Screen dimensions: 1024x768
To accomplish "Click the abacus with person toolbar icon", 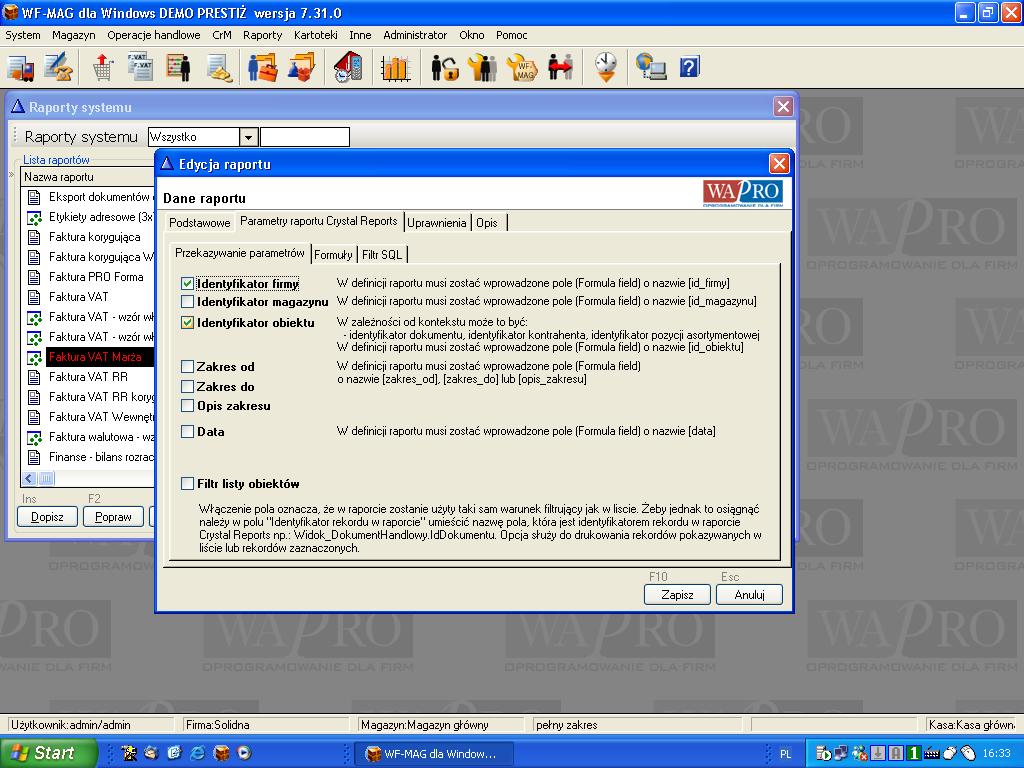I will click(179, 68).
